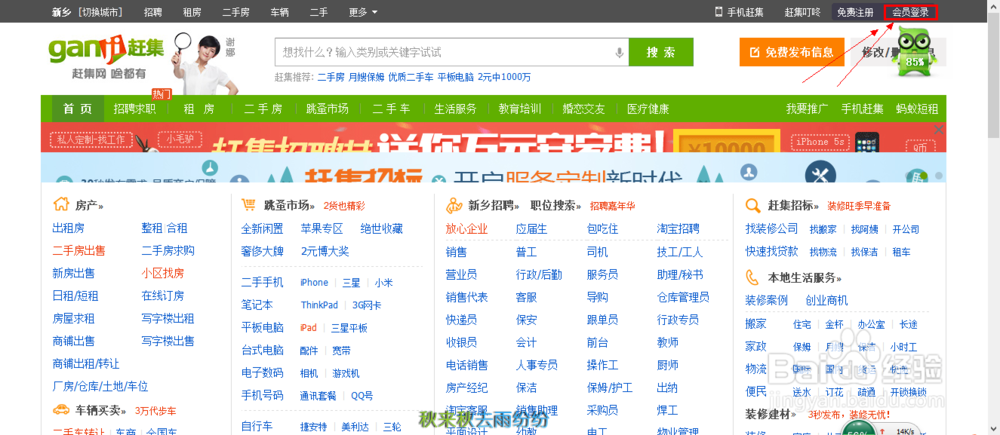Open the 更多 dropdown in top bar
This screenshot has width=1000, height=435.
364,11
